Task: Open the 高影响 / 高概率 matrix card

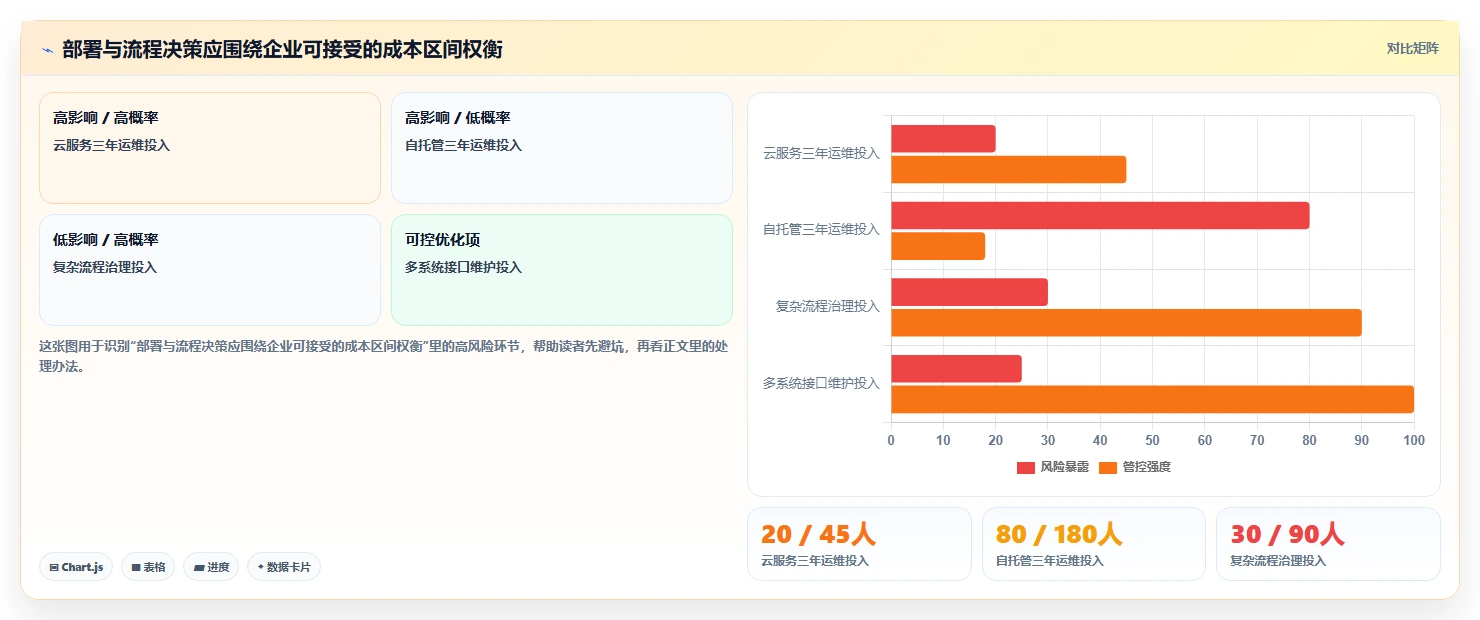Action: (210, 148)
